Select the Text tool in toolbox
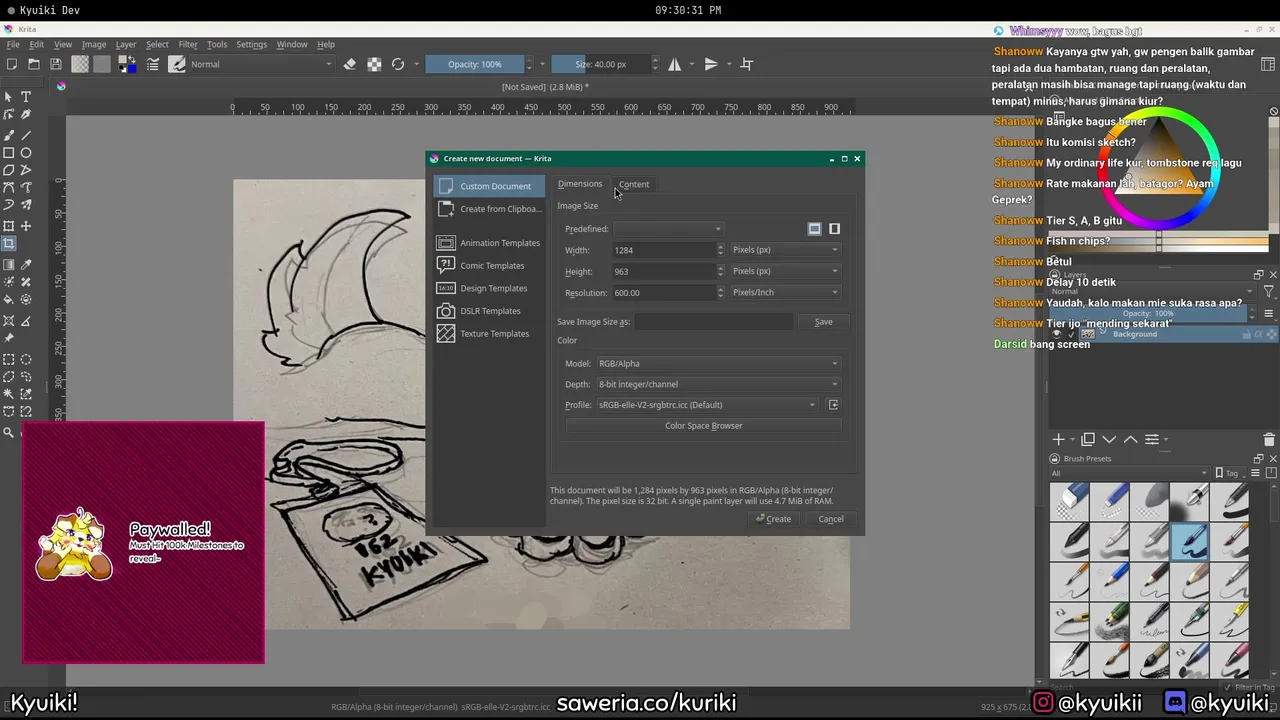1280x720 pixels. (26, 97)
